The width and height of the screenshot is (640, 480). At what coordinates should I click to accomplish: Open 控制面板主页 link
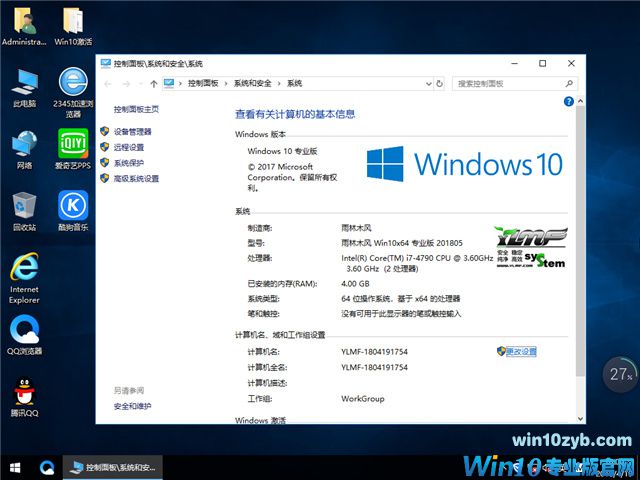[136, 109]
